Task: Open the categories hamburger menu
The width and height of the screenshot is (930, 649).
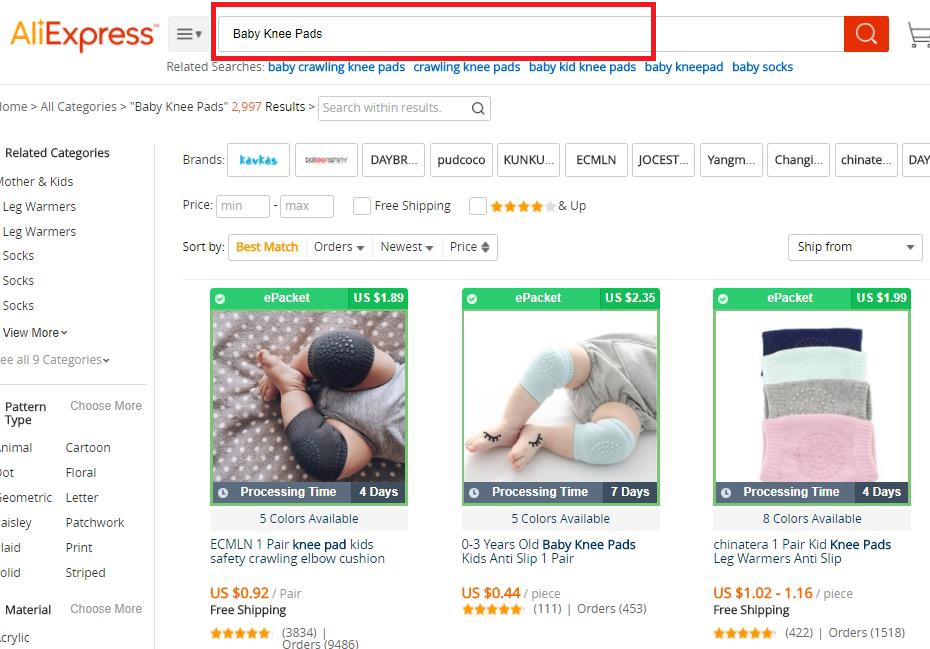Action: point(189,34)
